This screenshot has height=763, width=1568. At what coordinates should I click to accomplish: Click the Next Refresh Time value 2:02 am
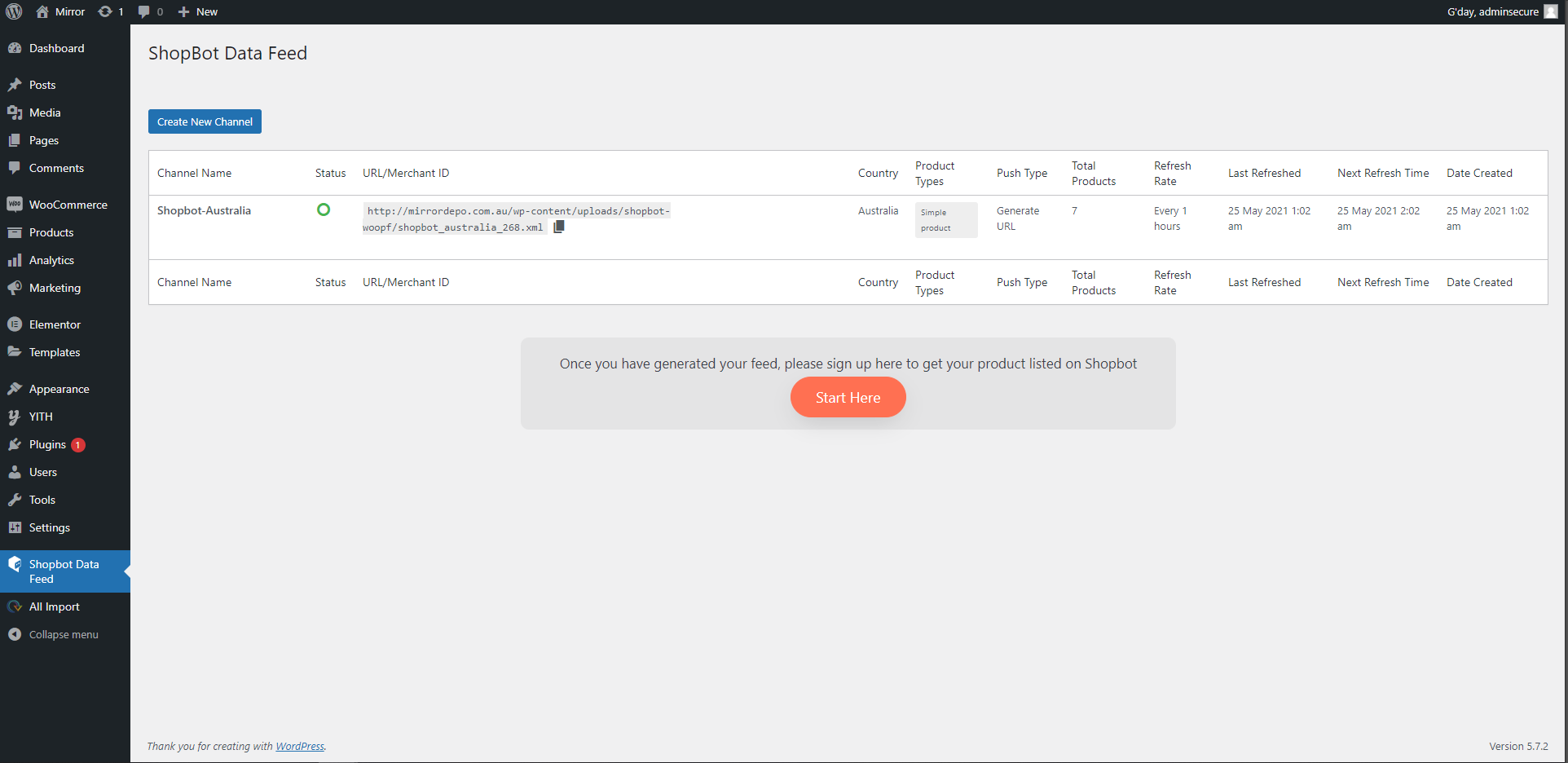point(1378,218)
